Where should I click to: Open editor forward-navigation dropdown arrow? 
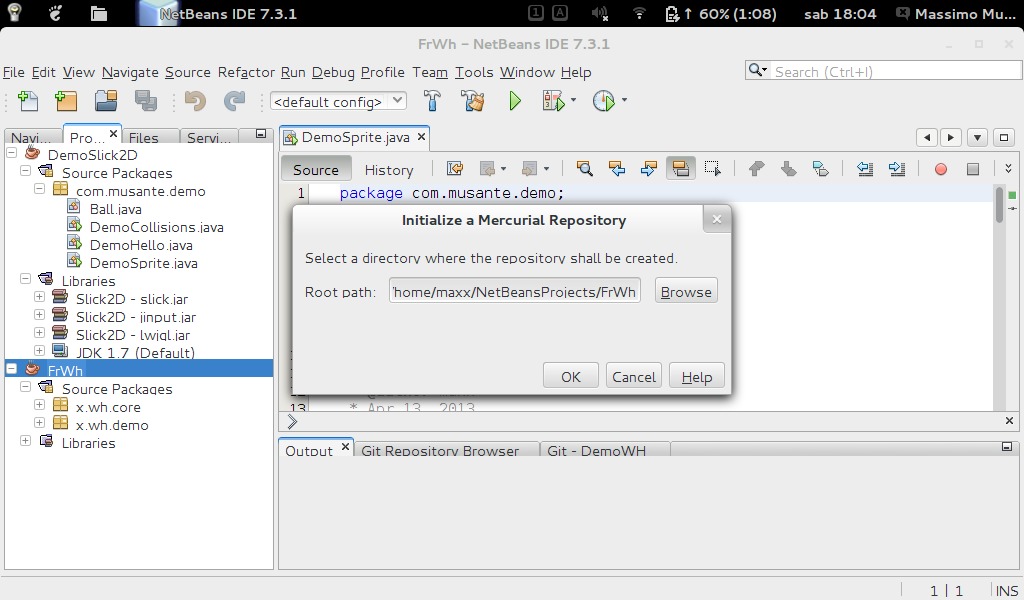[546, 169]
